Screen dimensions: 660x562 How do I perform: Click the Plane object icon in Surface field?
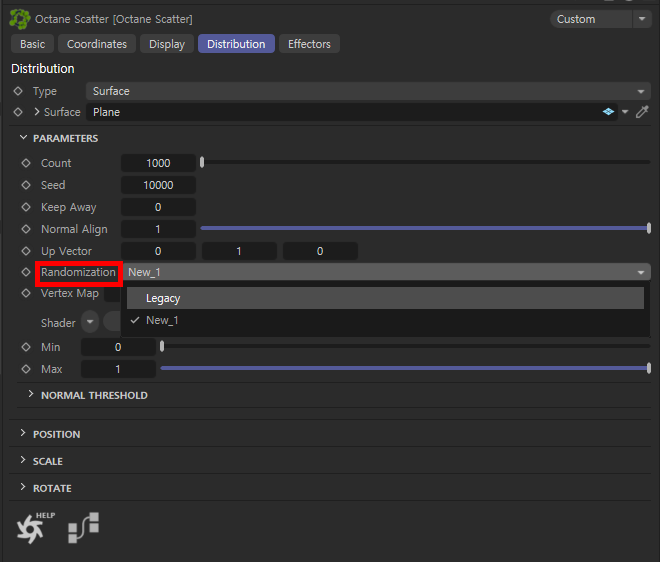coord(608,112)
